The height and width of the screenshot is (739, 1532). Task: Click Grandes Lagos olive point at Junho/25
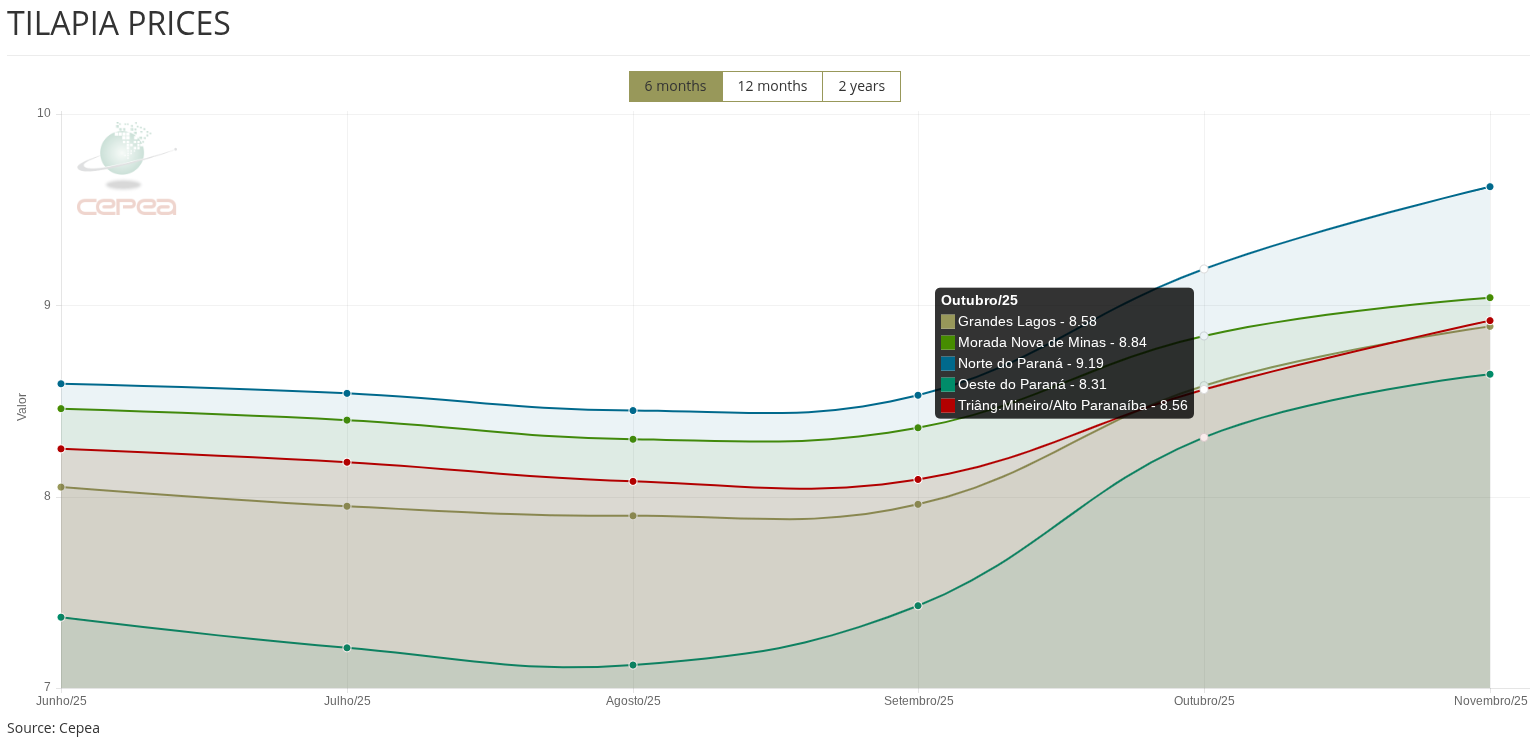(61, 487)
